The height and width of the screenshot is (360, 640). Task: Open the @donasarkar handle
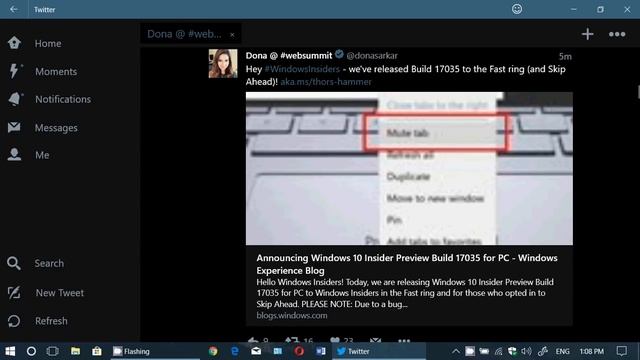click(371, 56)
